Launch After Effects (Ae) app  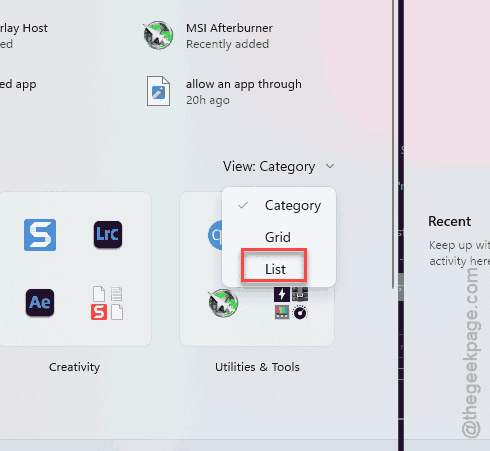[40, 303]
